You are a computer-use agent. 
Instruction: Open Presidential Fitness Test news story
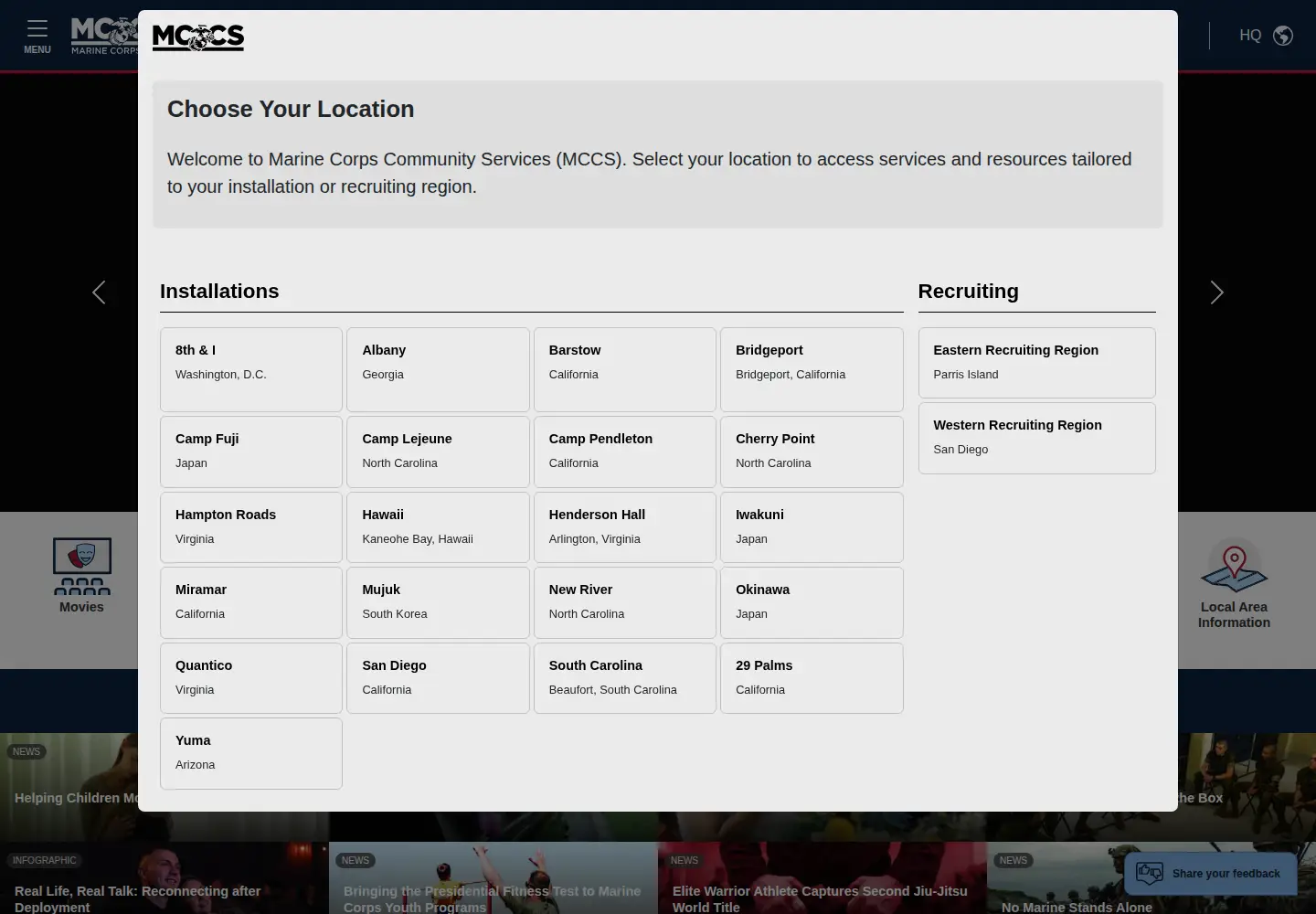(x=493, y=878)
